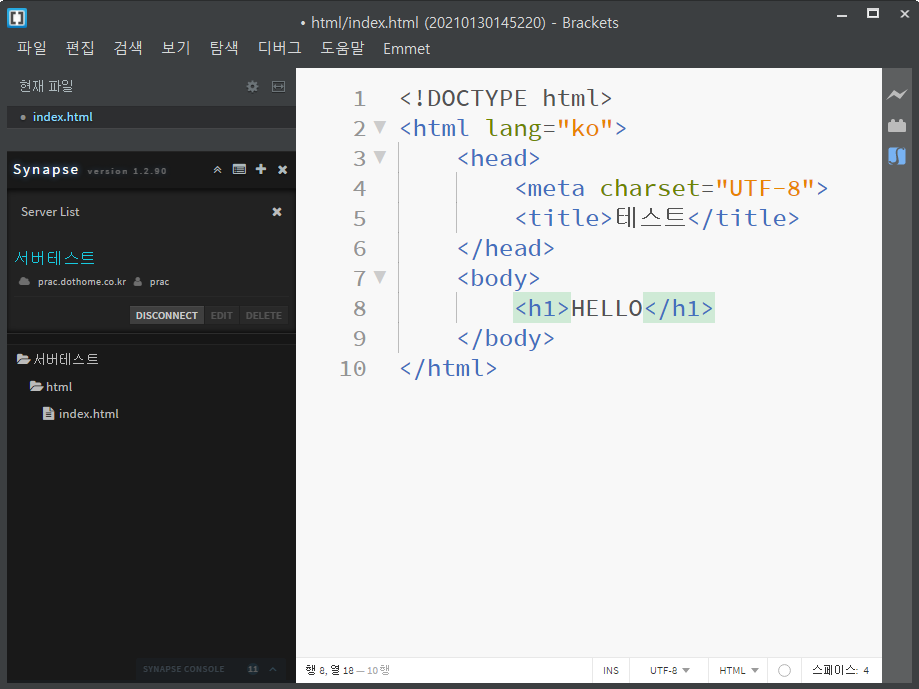Click the prac.dothome.co.kr host text
Viewport: 919px width, 689px height.
[82, 282]
